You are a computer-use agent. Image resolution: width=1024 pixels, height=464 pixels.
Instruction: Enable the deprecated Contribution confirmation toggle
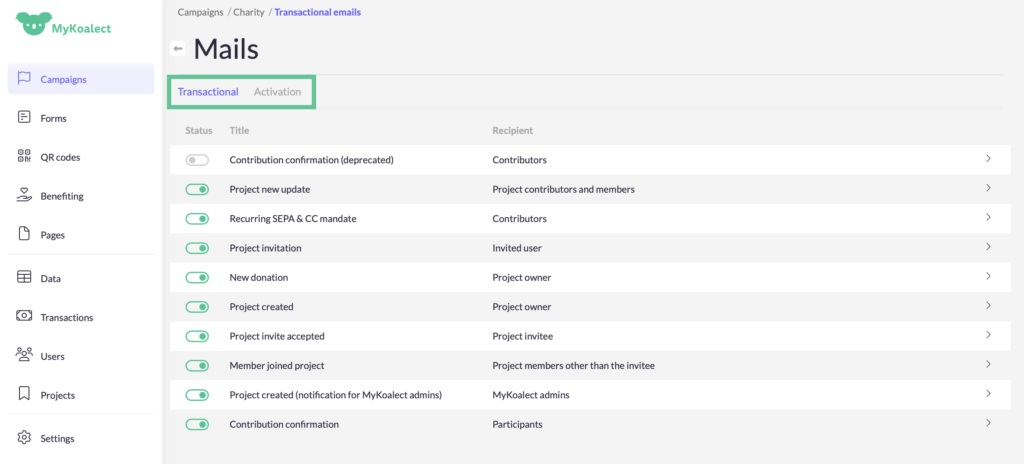(x=197, y=160)
